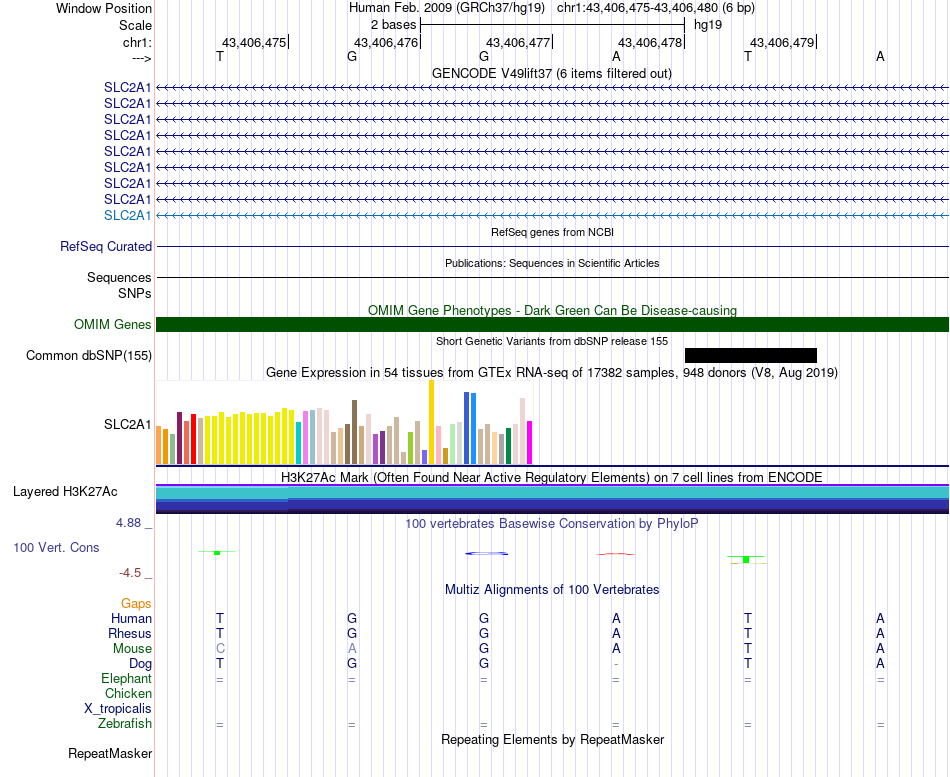This screenshot has height=777, width=950.
Task: Click the turquoise H3K27Ac signal band
Action: click(x=552, y=493)
